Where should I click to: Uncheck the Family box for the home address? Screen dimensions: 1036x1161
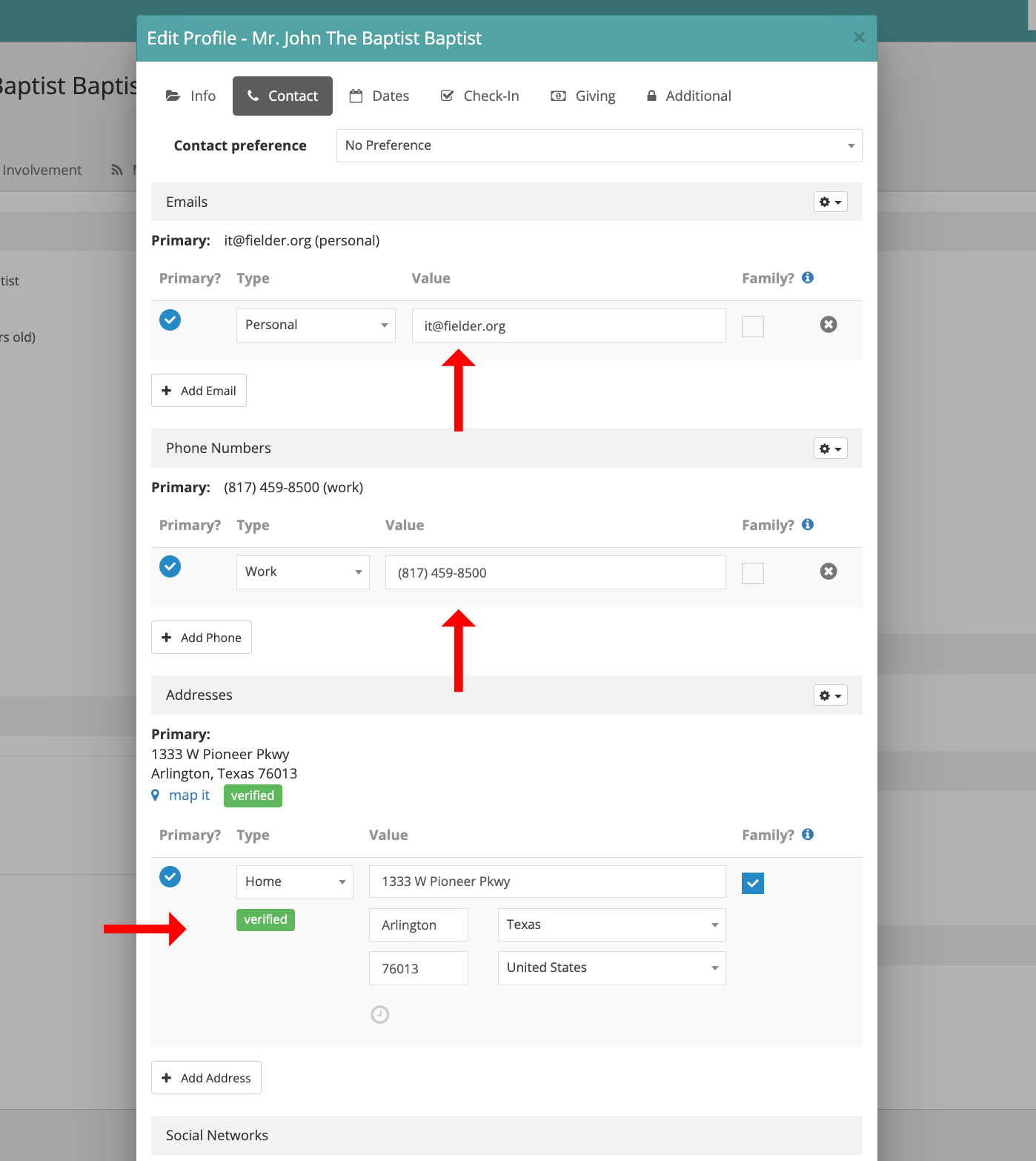click(752, 883)
